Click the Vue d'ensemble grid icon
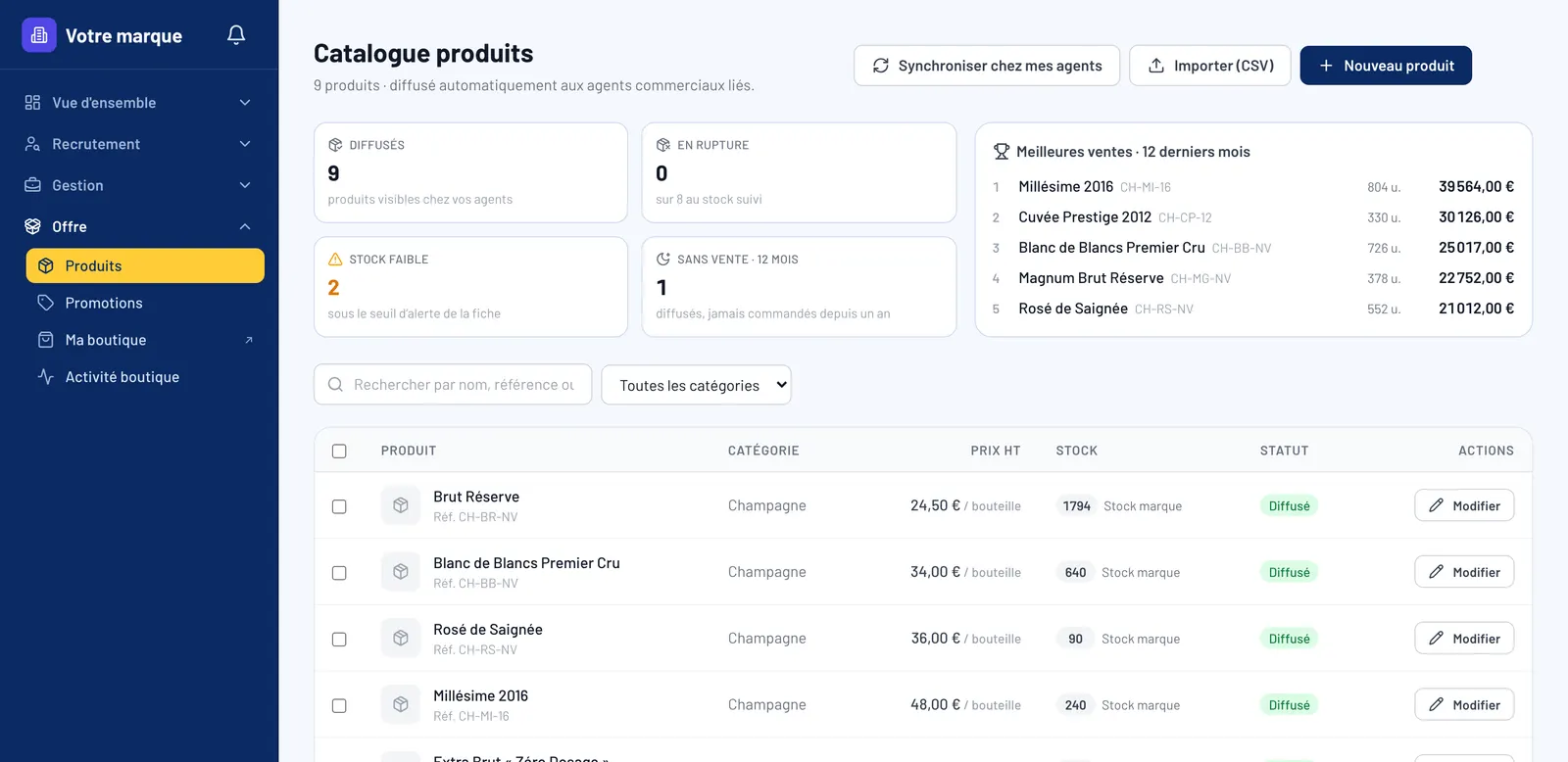This screenshot has width=1568, height=762. pyautogui.click(x=32, y=103)
